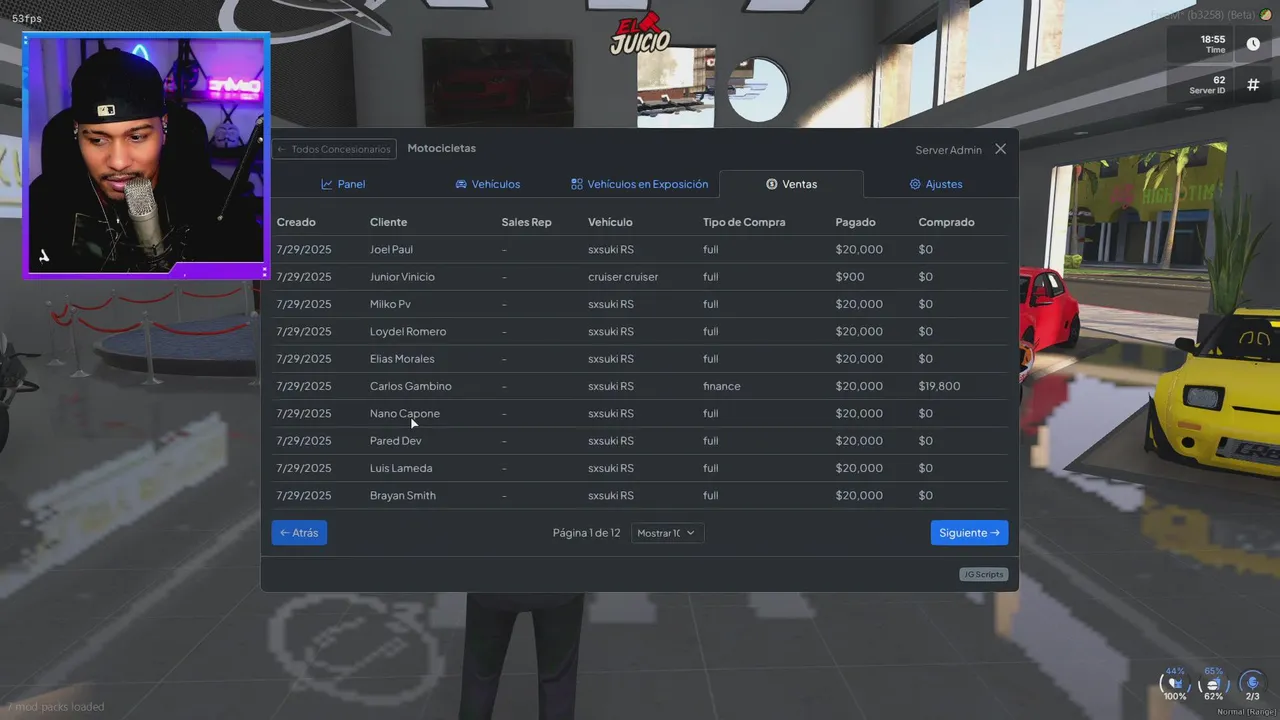Click the grid icon beside Vehículos en Exposición
The image size is (1280, 720).
coord(577,184)
